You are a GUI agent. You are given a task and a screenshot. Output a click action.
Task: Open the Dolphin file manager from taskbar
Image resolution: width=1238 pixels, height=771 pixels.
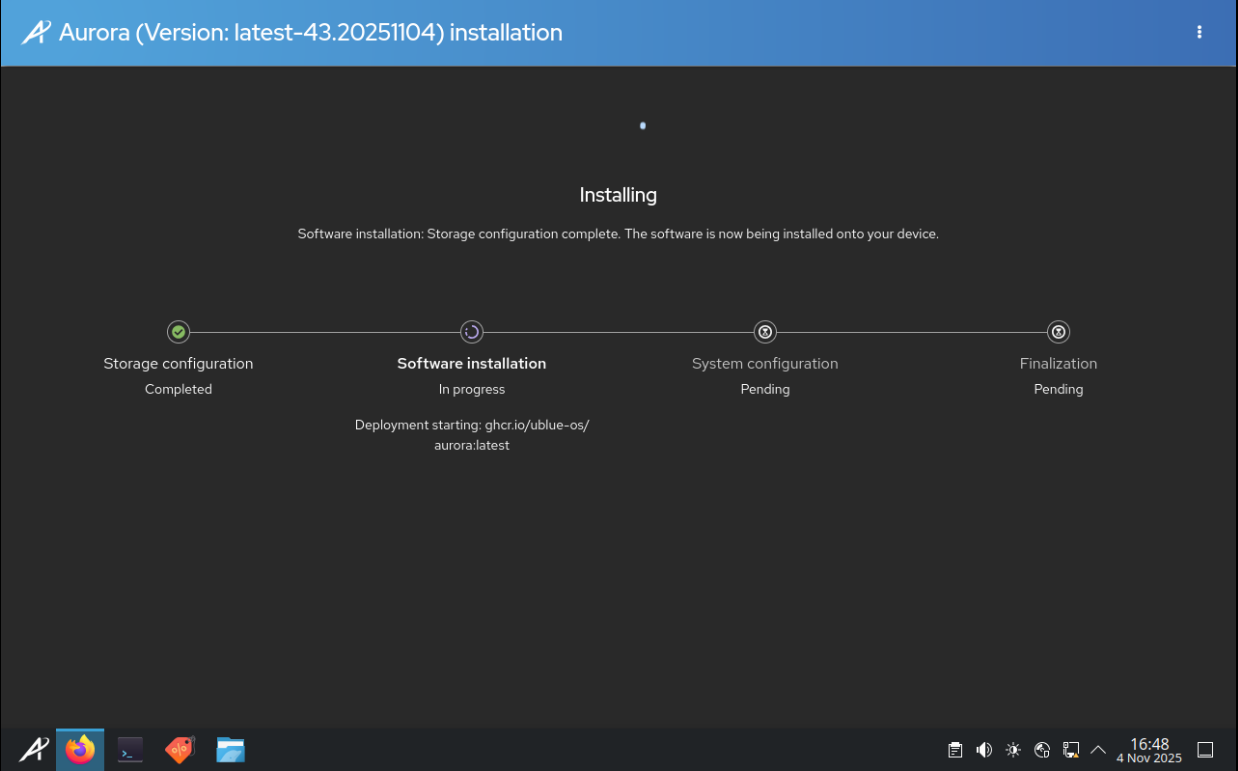230,749
